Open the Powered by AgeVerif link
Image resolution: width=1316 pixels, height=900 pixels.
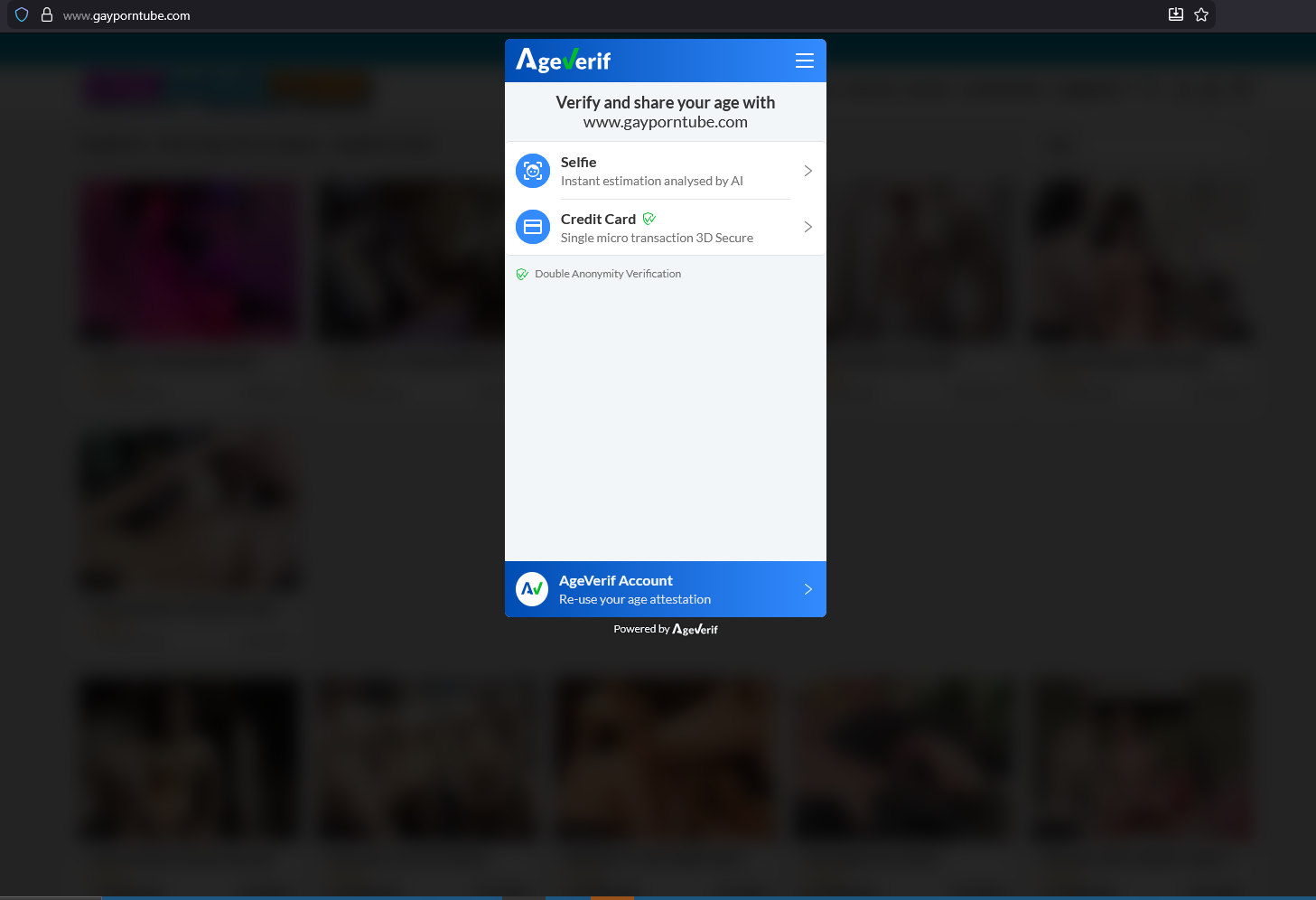pos(666,629)
